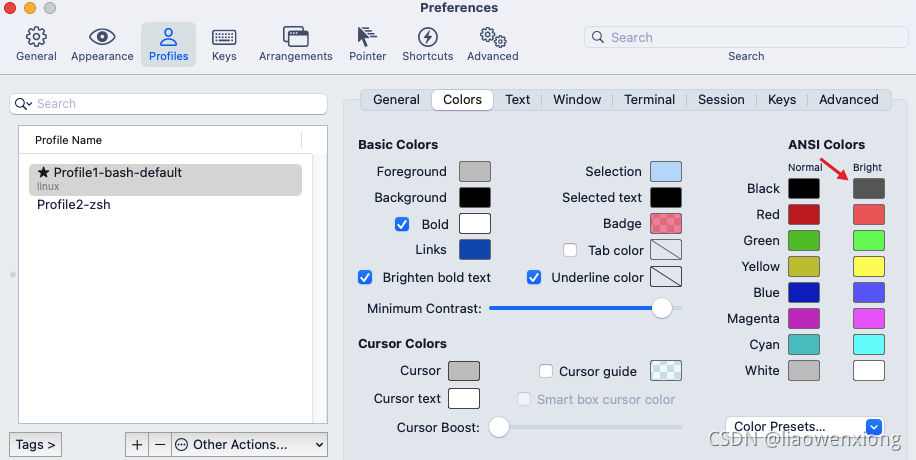Click the ANSI Normal Blue swatch

pos(804,293)
